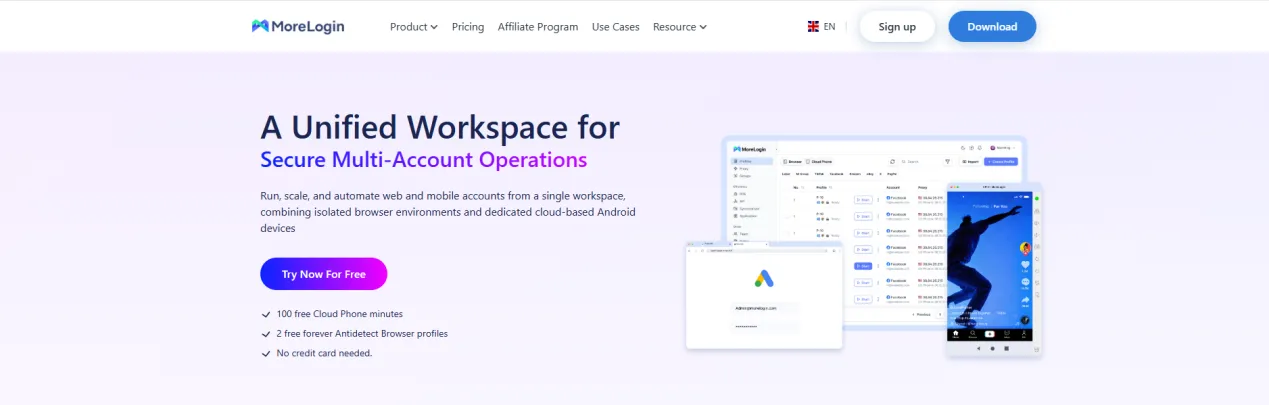This screenshot has height=405, width=1269.
Task: Click the text '2 free forever Antidetect Browser profiles'
Action: tap(362, 334)
